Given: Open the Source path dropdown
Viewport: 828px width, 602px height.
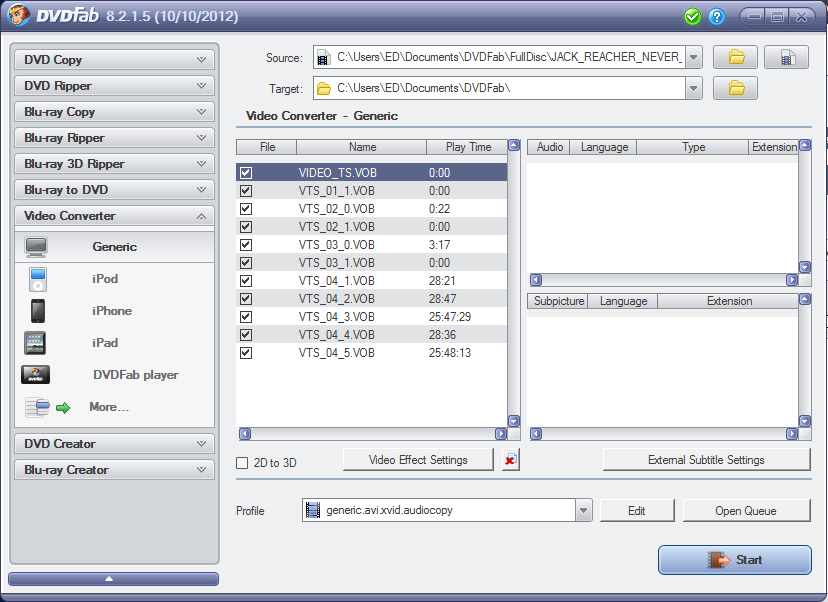Looking at the screenshot, I should coord(693,57).
